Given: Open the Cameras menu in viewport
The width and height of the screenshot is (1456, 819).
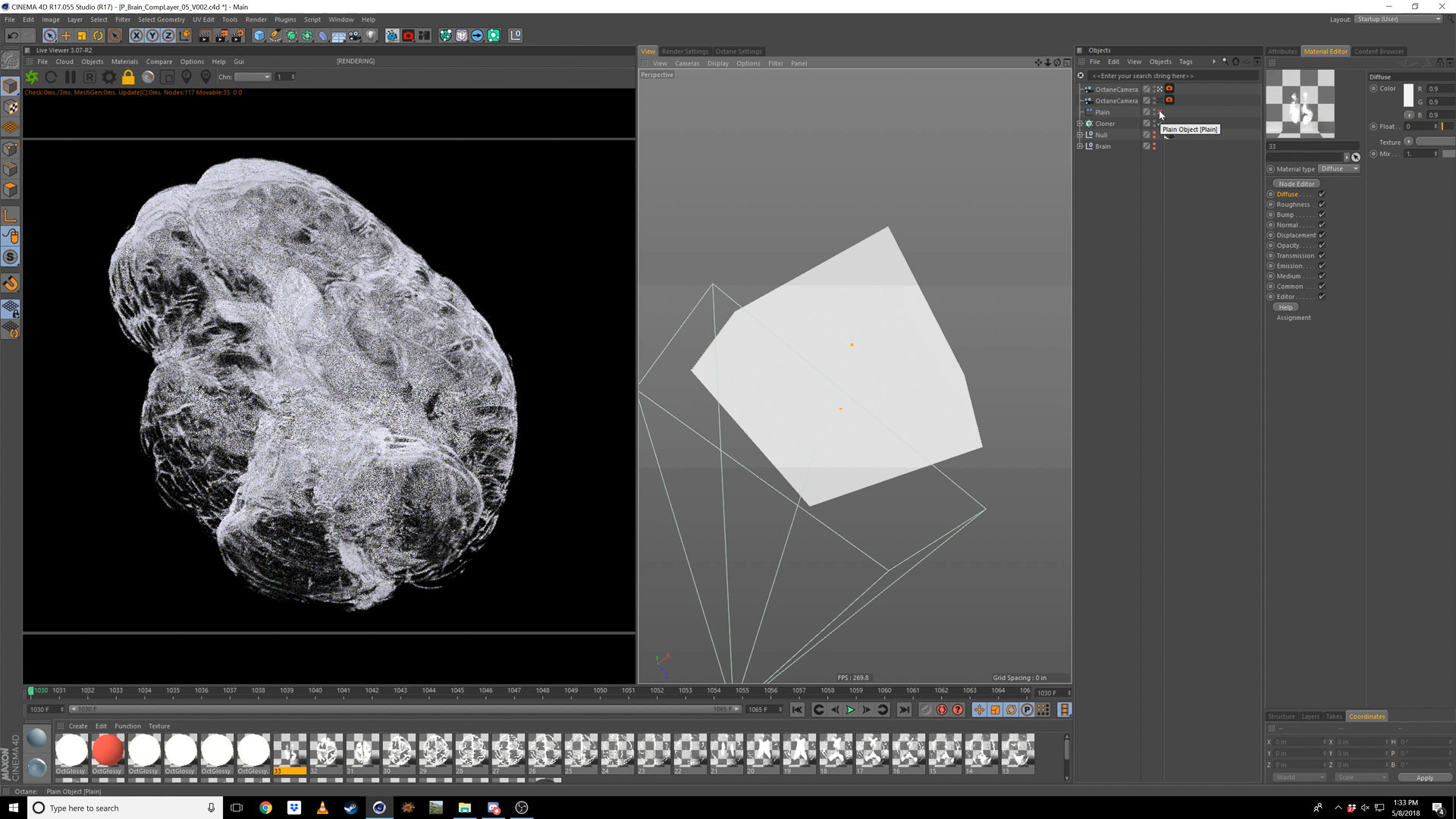Looking at the screenshot, I should click(687, 64).
